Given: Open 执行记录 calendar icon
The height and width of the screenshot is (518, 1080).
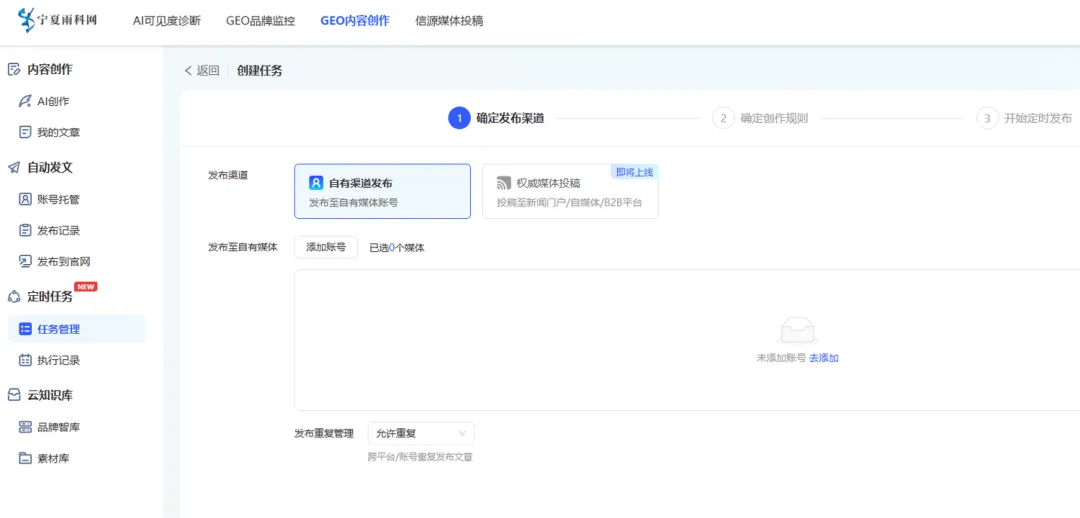Looking at the screenshot, I should pos(25,360).
